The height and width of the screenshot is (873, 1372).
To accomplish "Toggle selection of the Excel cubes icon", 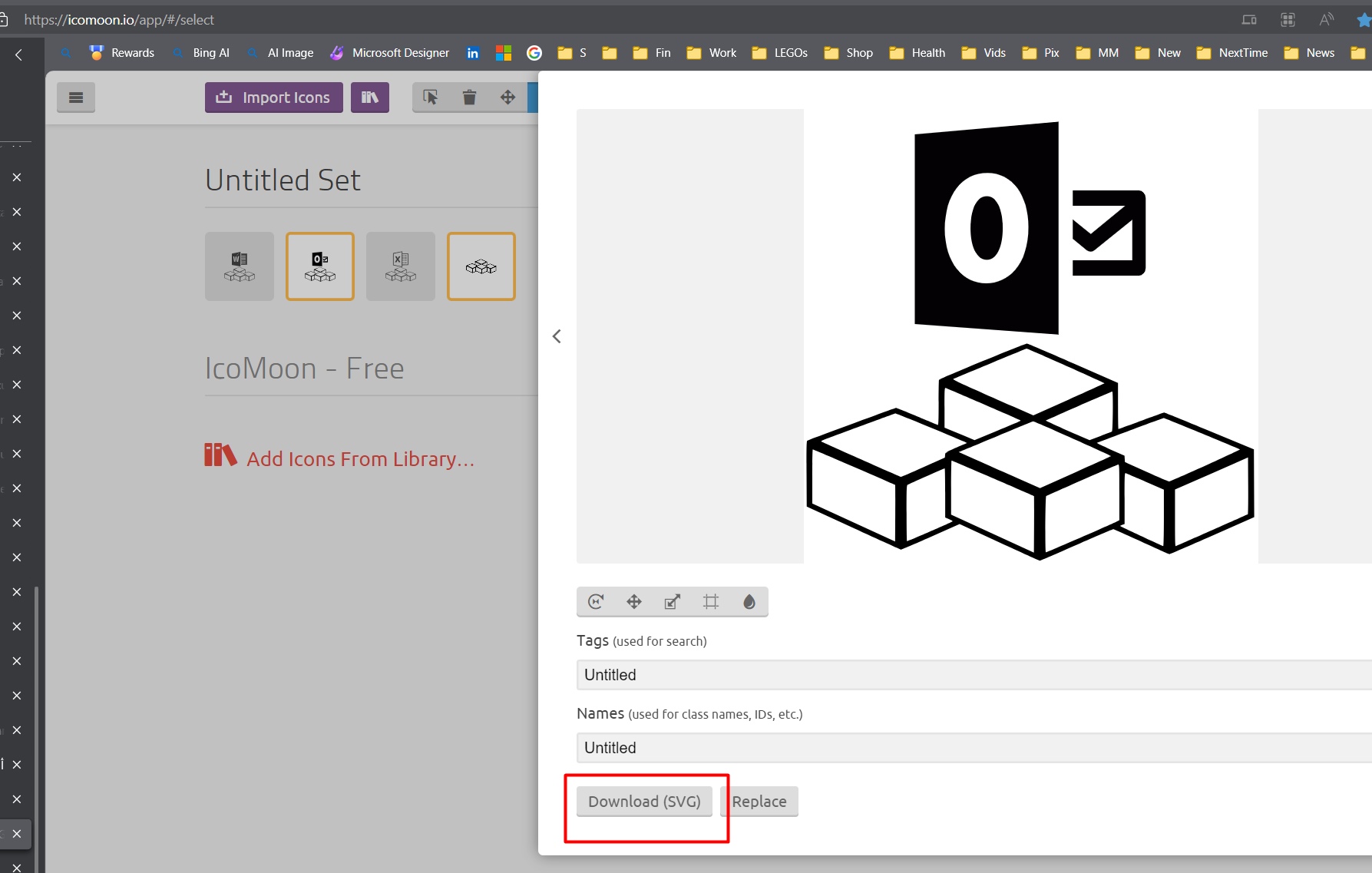I will click(x=401, y=266).
